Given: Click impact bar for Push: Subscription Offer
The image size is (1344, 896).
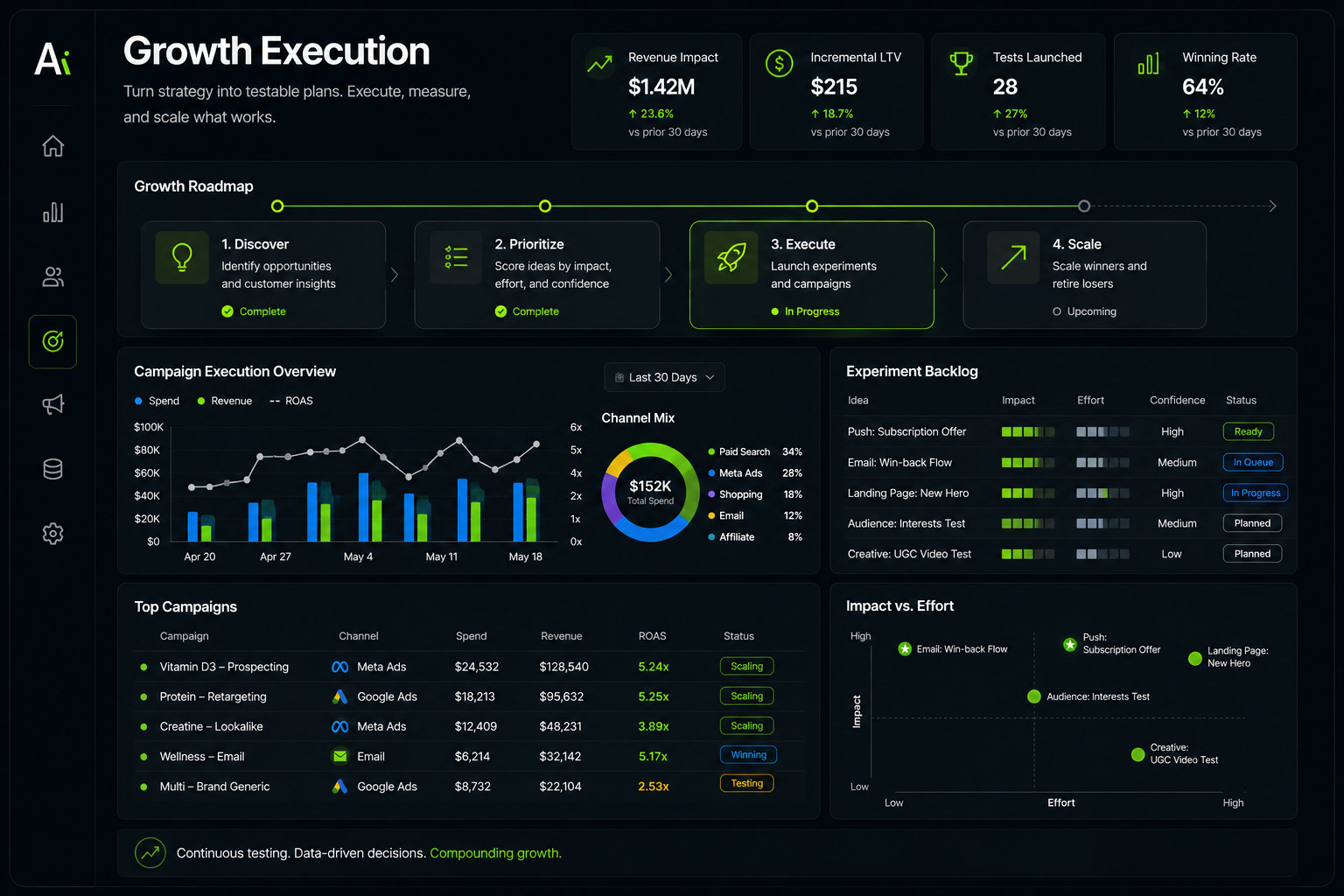Looking at the screenshot, I should [x=1028, y=431].
